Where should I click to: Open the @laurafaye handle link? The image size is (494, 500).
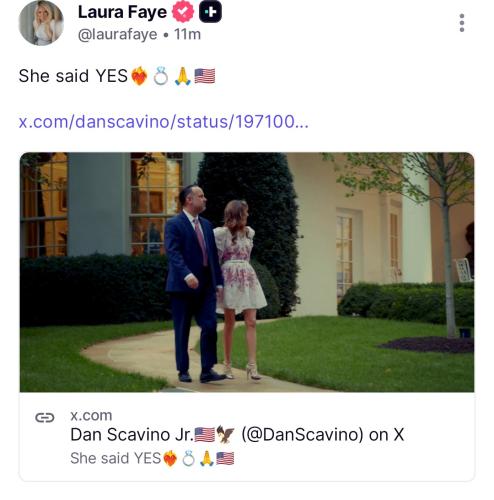click(117, 34)
